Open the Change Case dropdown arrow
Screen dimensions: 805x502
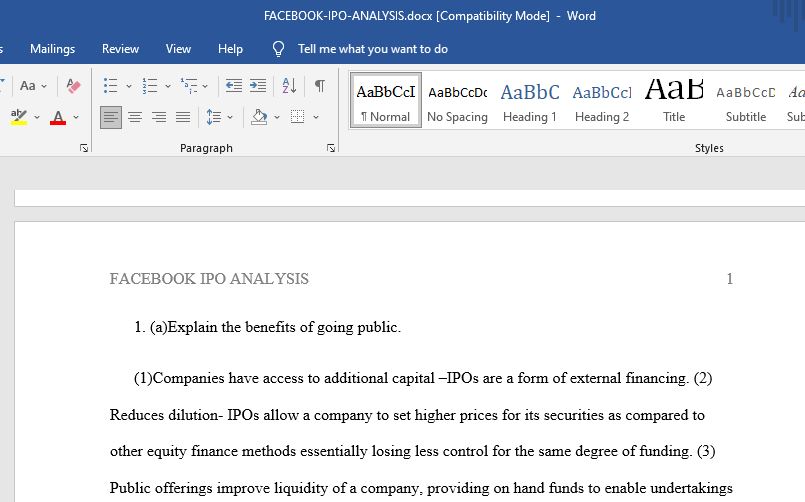coord(44,86)
